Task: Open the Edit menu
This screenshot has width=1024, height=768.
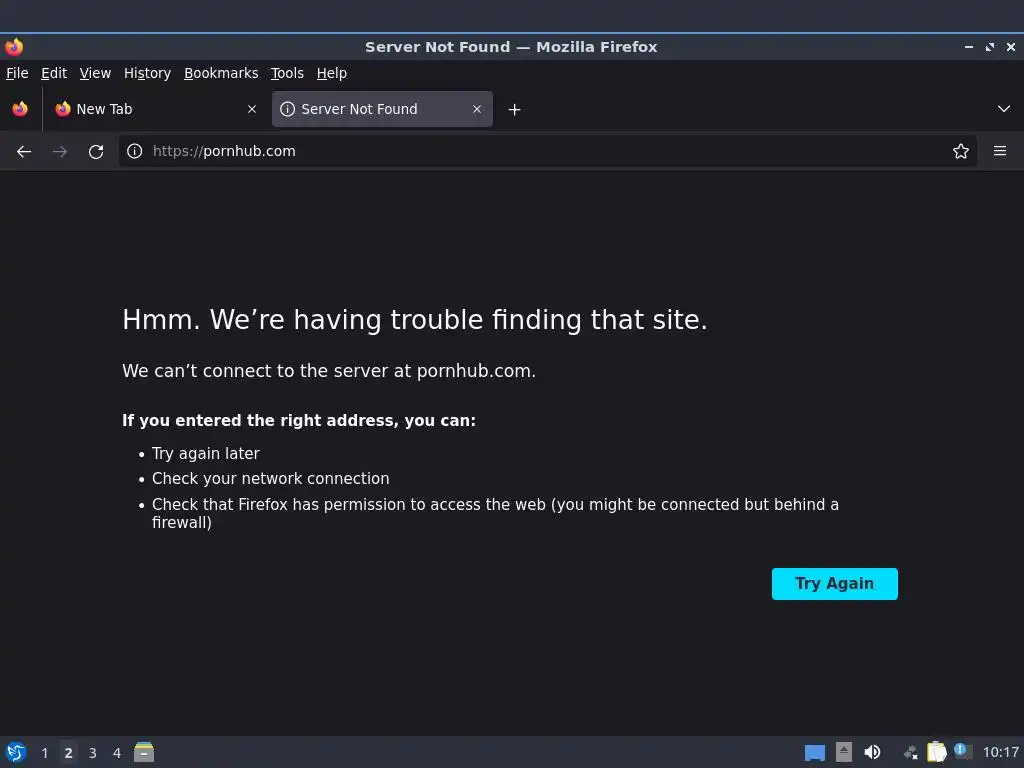Action: pos(54,73)
